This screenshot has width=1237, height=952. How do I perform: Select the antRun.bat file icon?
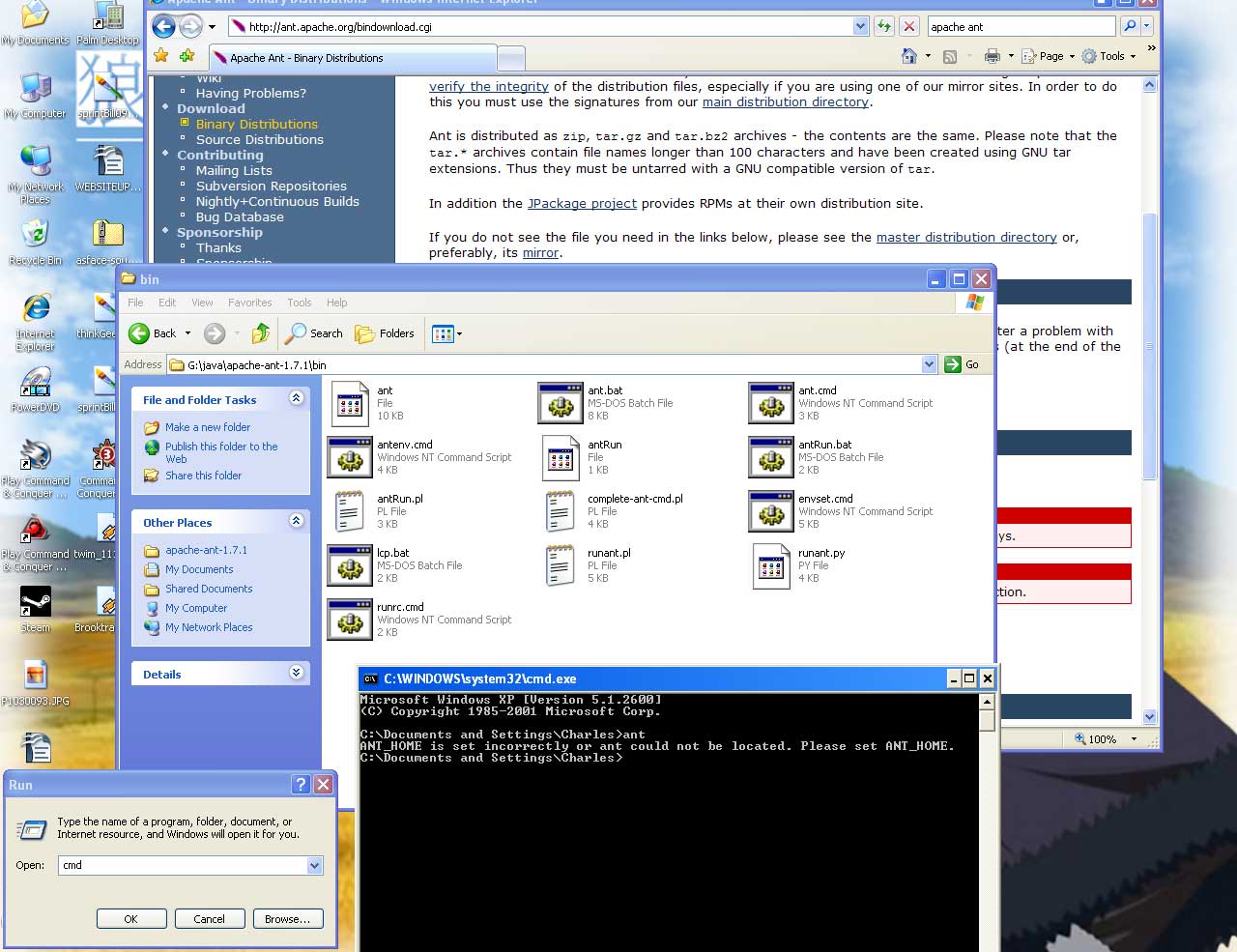771,457
